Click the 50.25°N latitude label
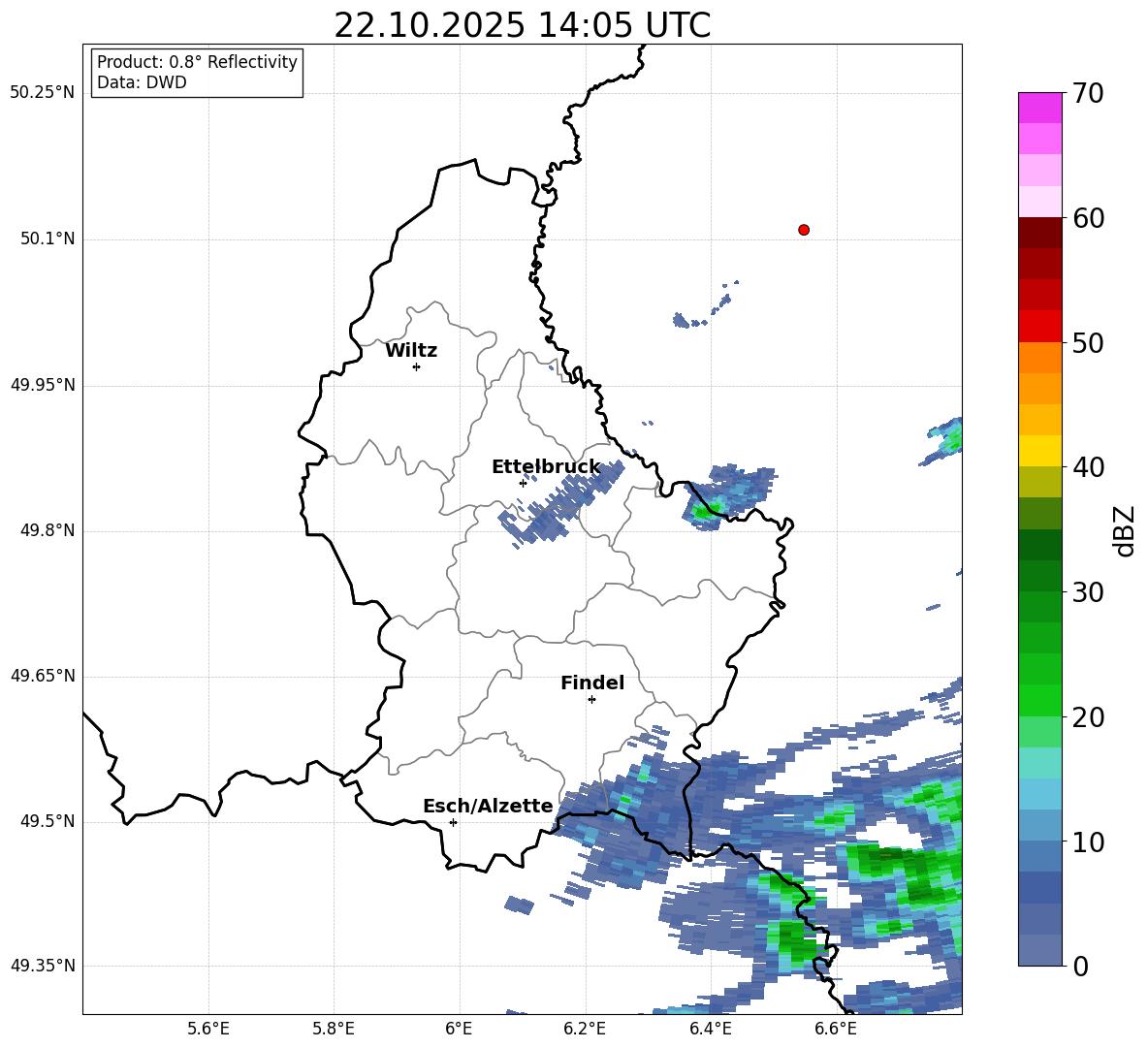Viewport: 1148px width, 1048px height. tap(43, 93)
